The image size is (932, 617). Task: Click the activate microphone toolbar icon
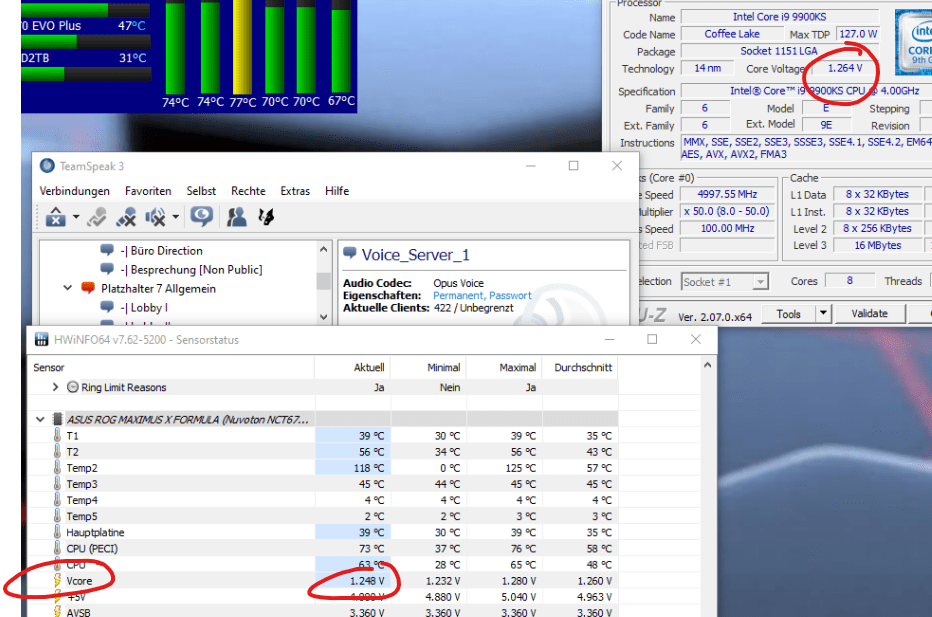(97, 217)
